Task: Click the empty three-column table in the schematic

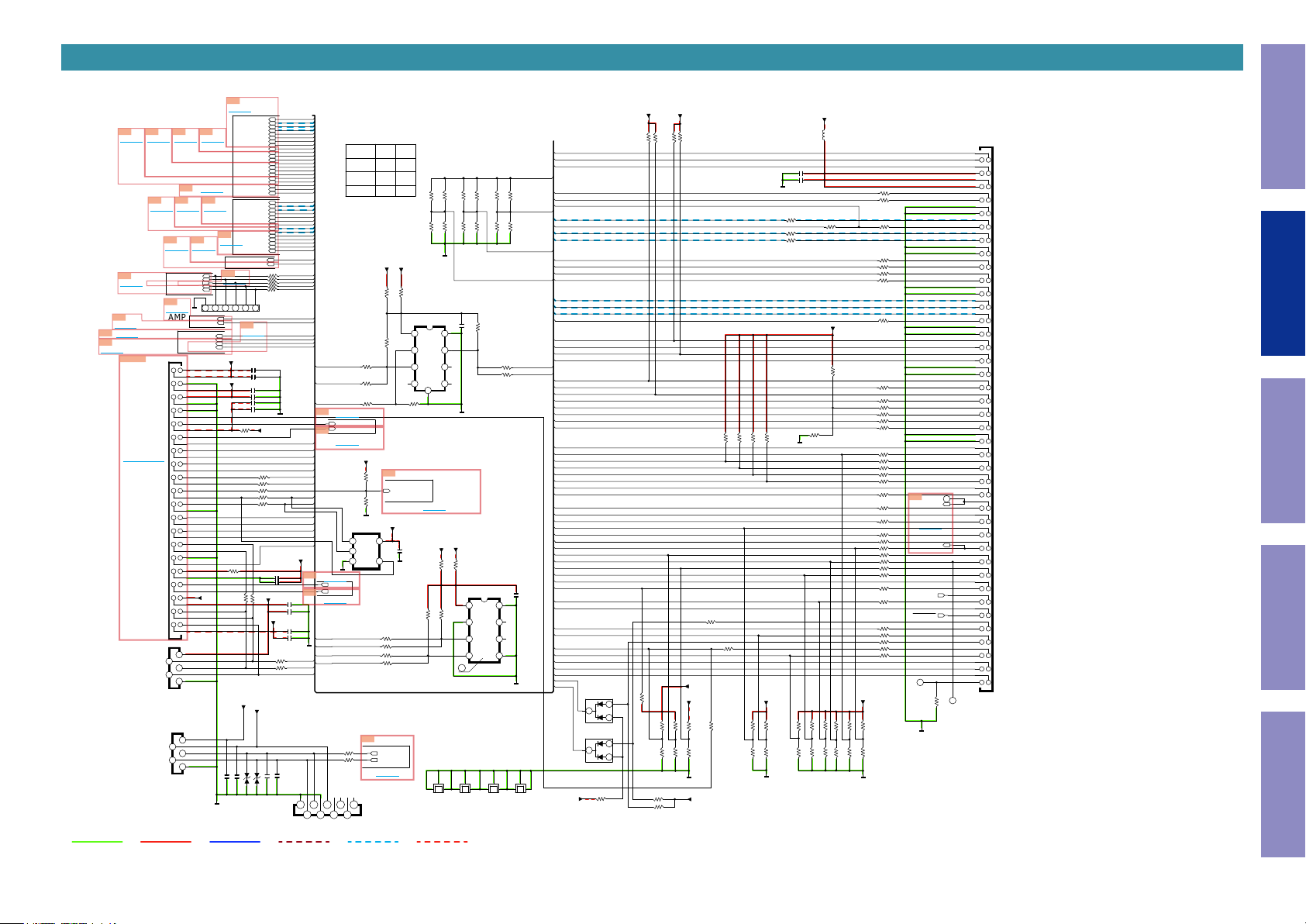Action: [x=381, y=171]
